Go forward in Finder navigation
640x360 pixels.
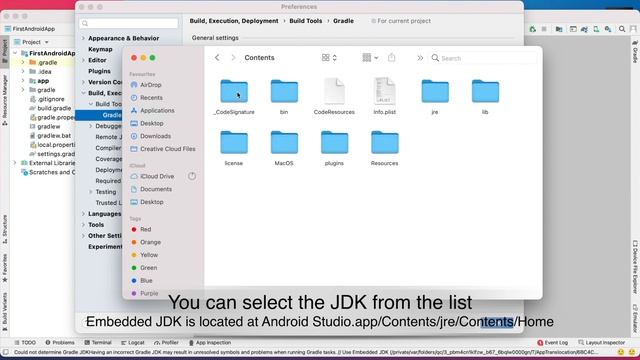tap(233, 58)
